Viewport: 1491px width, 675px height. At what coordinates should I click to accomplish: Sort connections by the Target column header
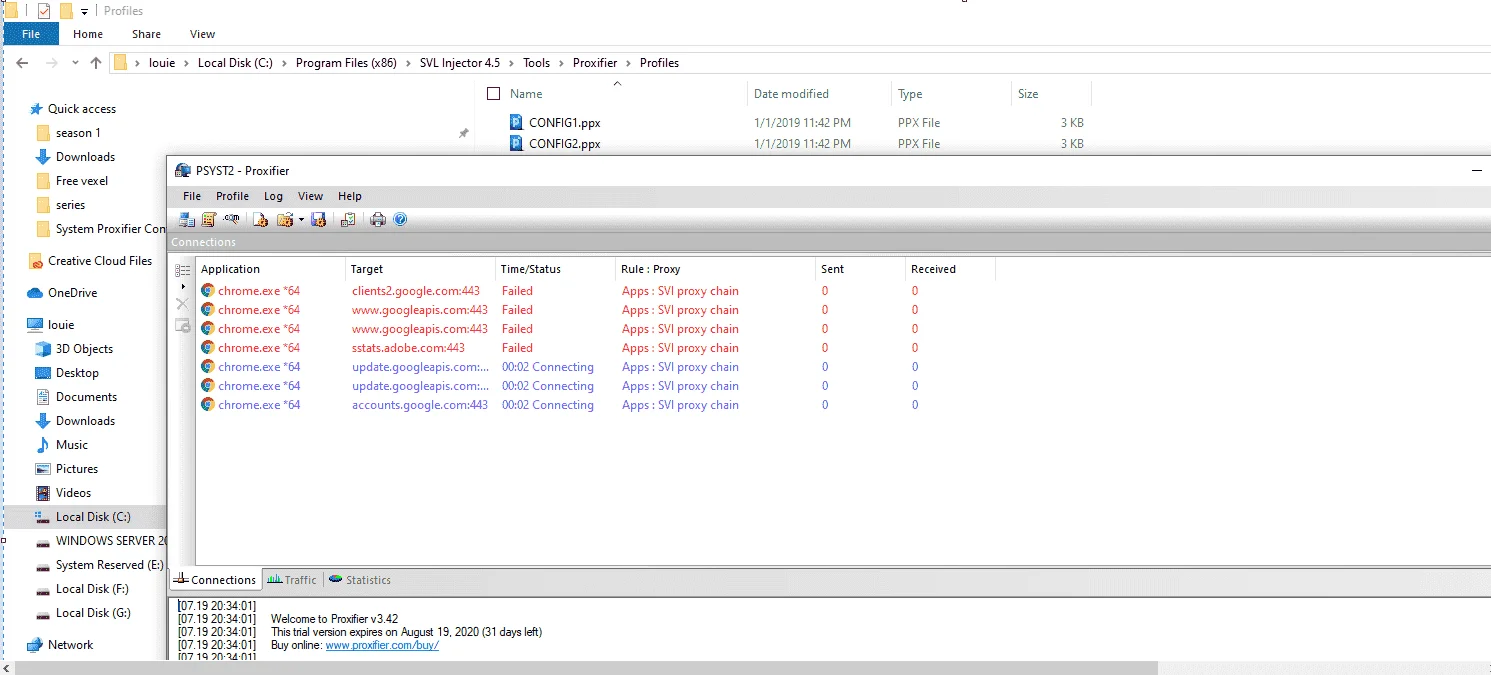420,269
